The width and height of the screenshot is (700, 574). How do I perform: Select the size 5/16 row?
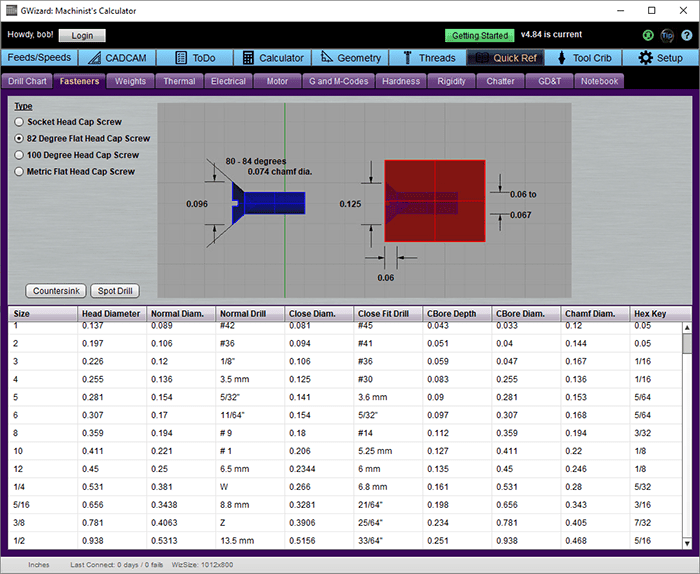[345, 505]
